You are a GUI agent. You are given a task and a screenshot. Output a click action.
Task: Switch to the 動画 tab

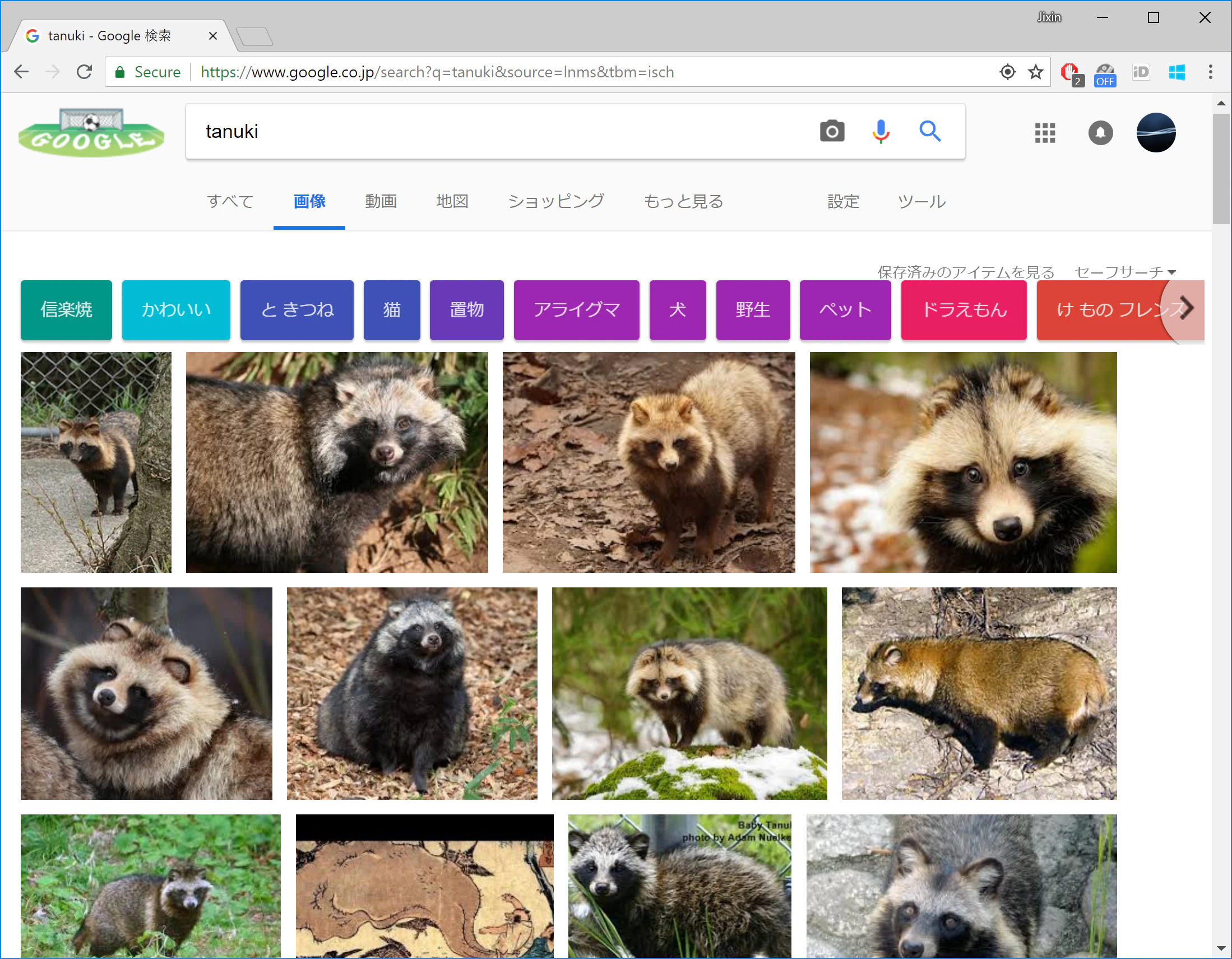point(381,201)
